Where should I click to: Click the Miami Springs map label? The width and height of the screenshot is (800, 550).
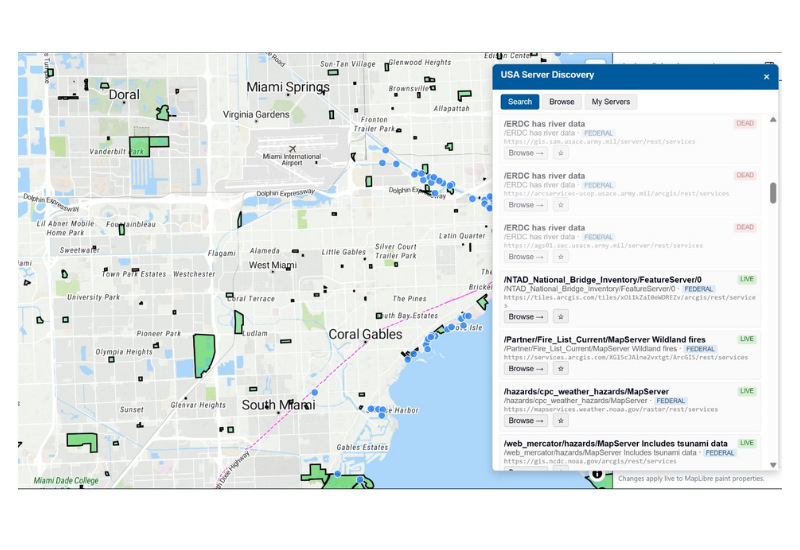[288, 87]
